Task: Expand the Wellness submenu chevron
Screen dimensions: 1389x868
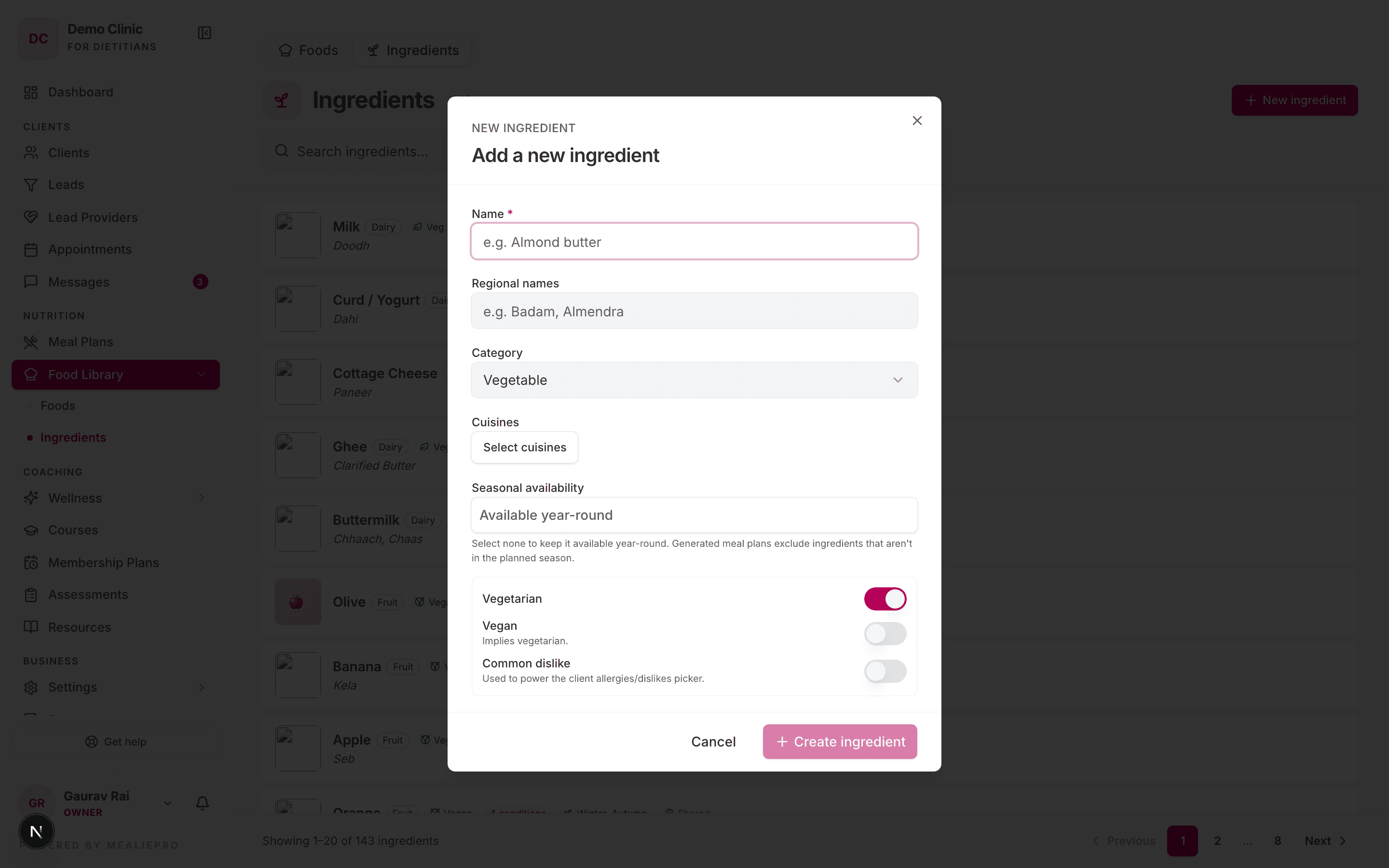Action: (202, 498)
